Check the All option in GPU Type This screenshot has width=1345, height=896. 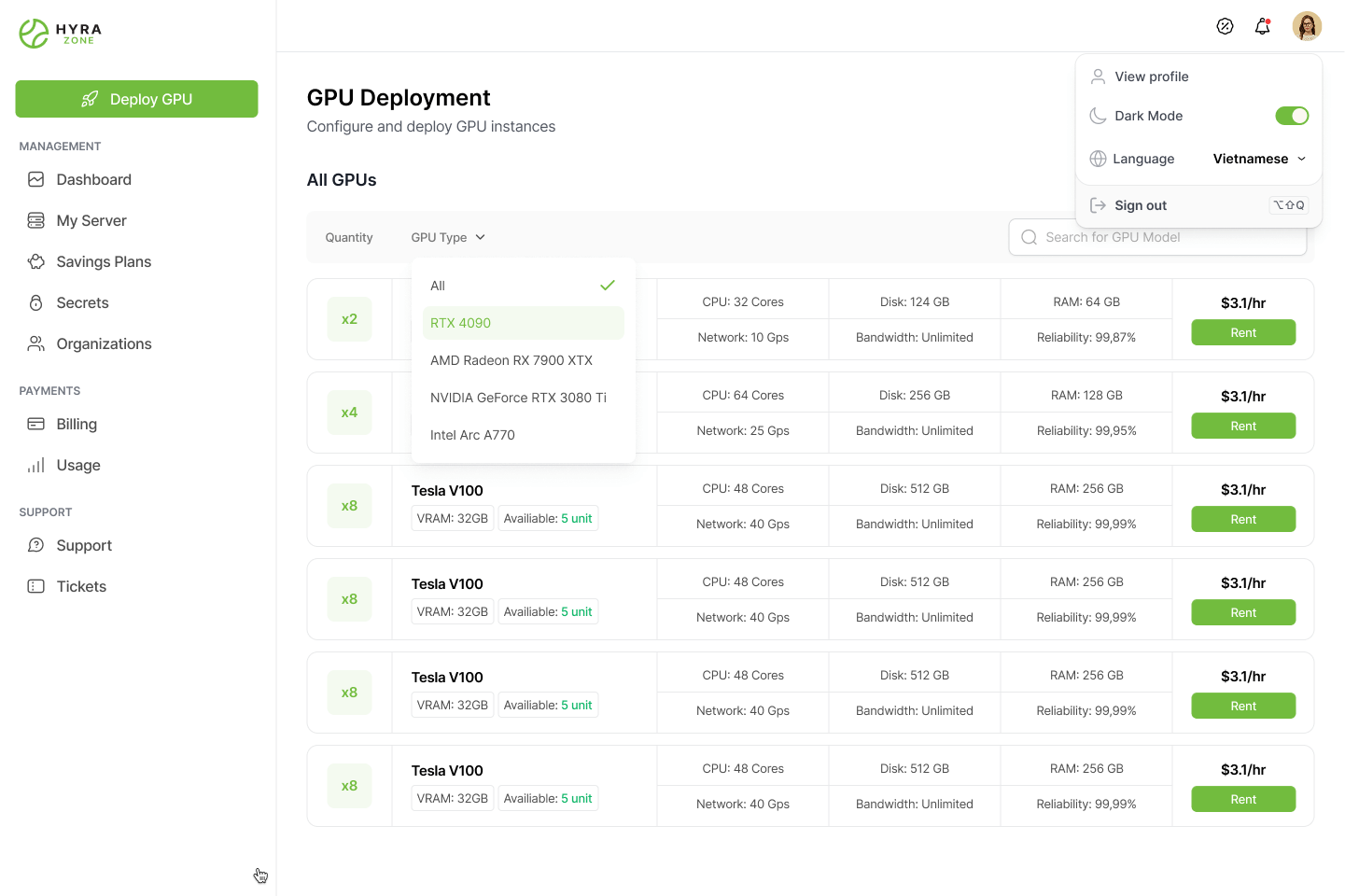coord(438,286)
